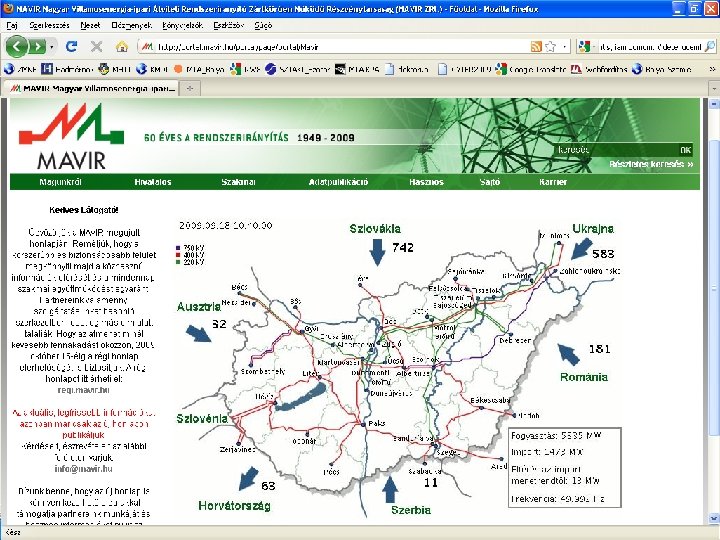Open the list all tabs dropdown

tap(714, 88)
